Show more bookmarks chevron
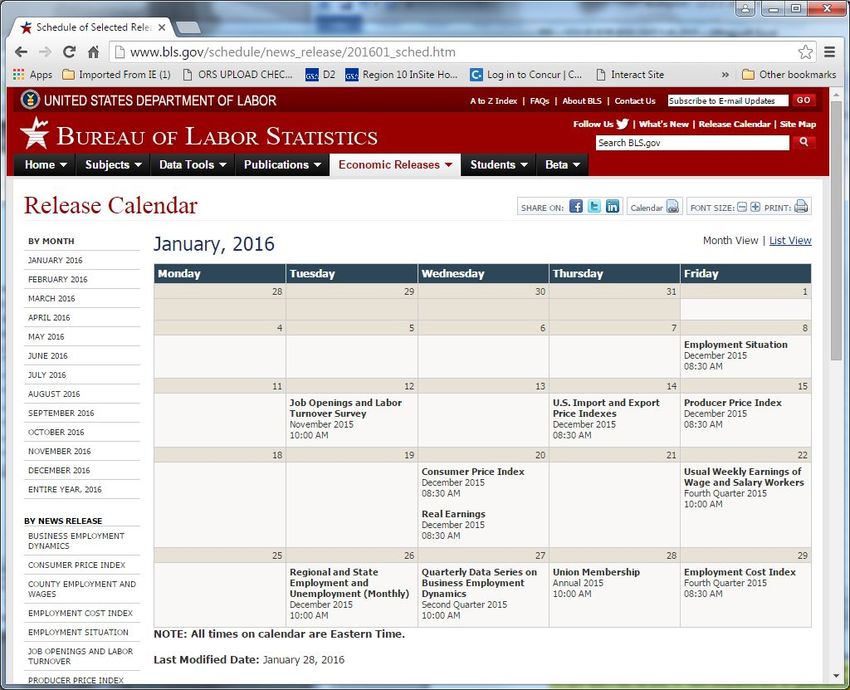 click(725, 75)
